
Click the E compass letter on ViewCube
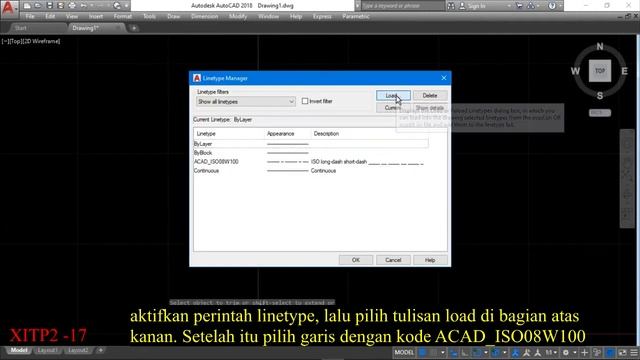[x=624, y=71]
